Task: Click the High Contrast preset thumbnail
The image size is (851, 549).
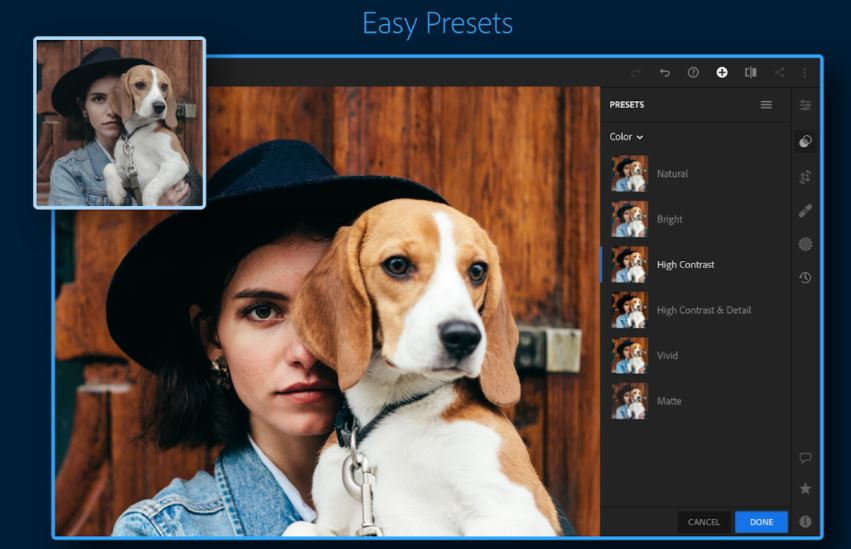Action: 630,265
